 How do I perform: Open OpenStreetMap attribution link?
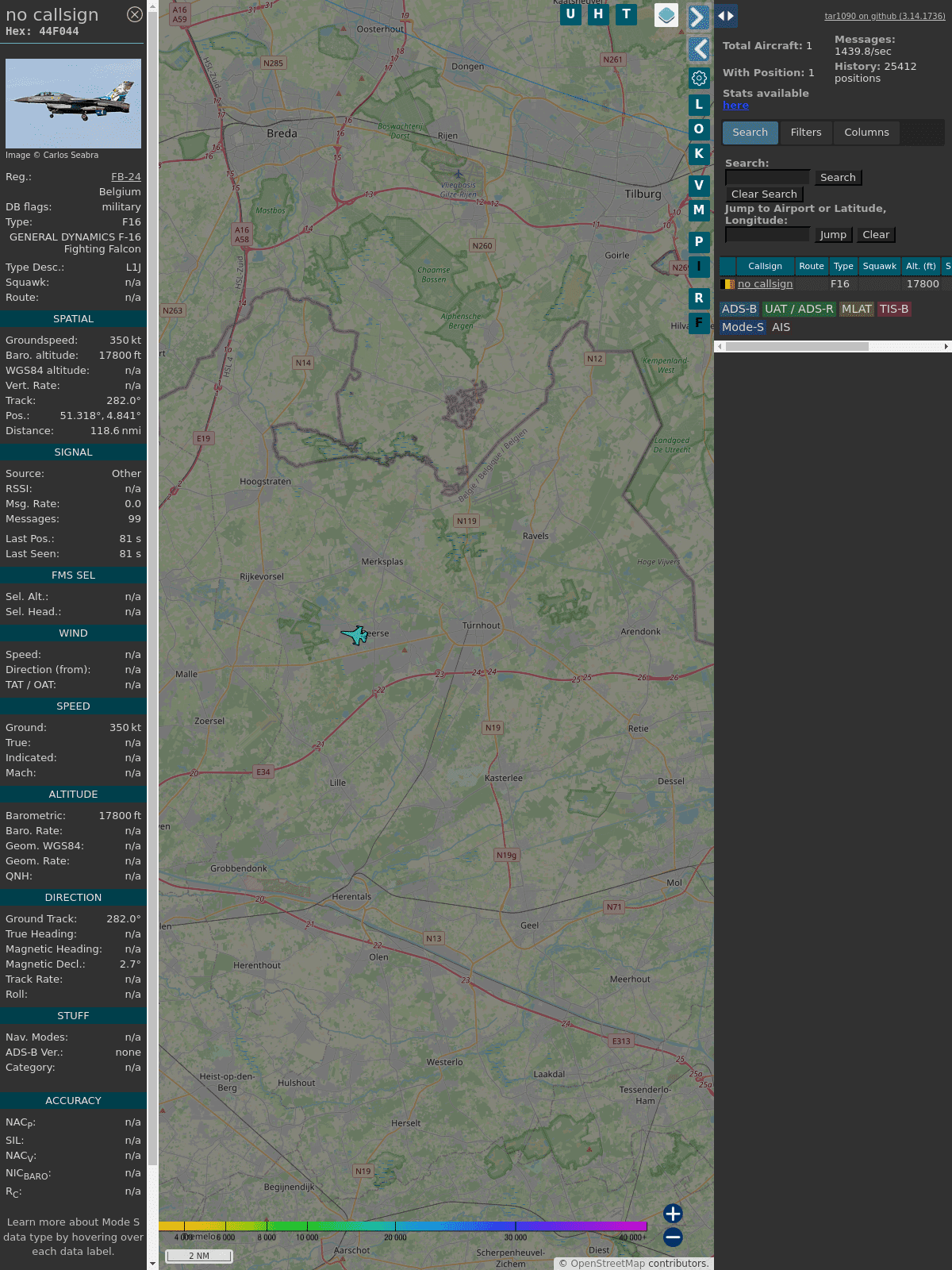[608, 1264]
